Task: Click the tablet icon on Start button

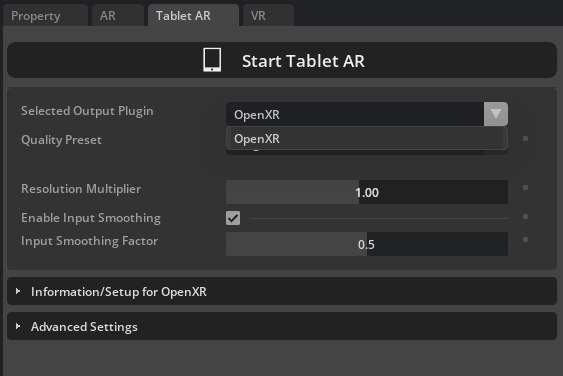Action: click(212, 60)
